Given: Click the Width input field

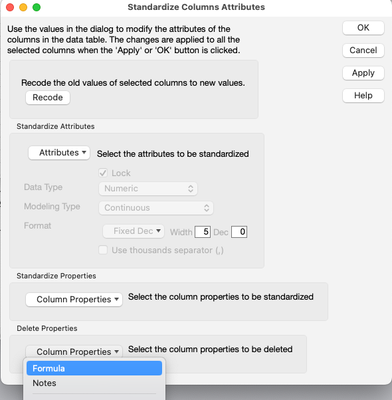Looking at the screenshot, I should point(203,232).
